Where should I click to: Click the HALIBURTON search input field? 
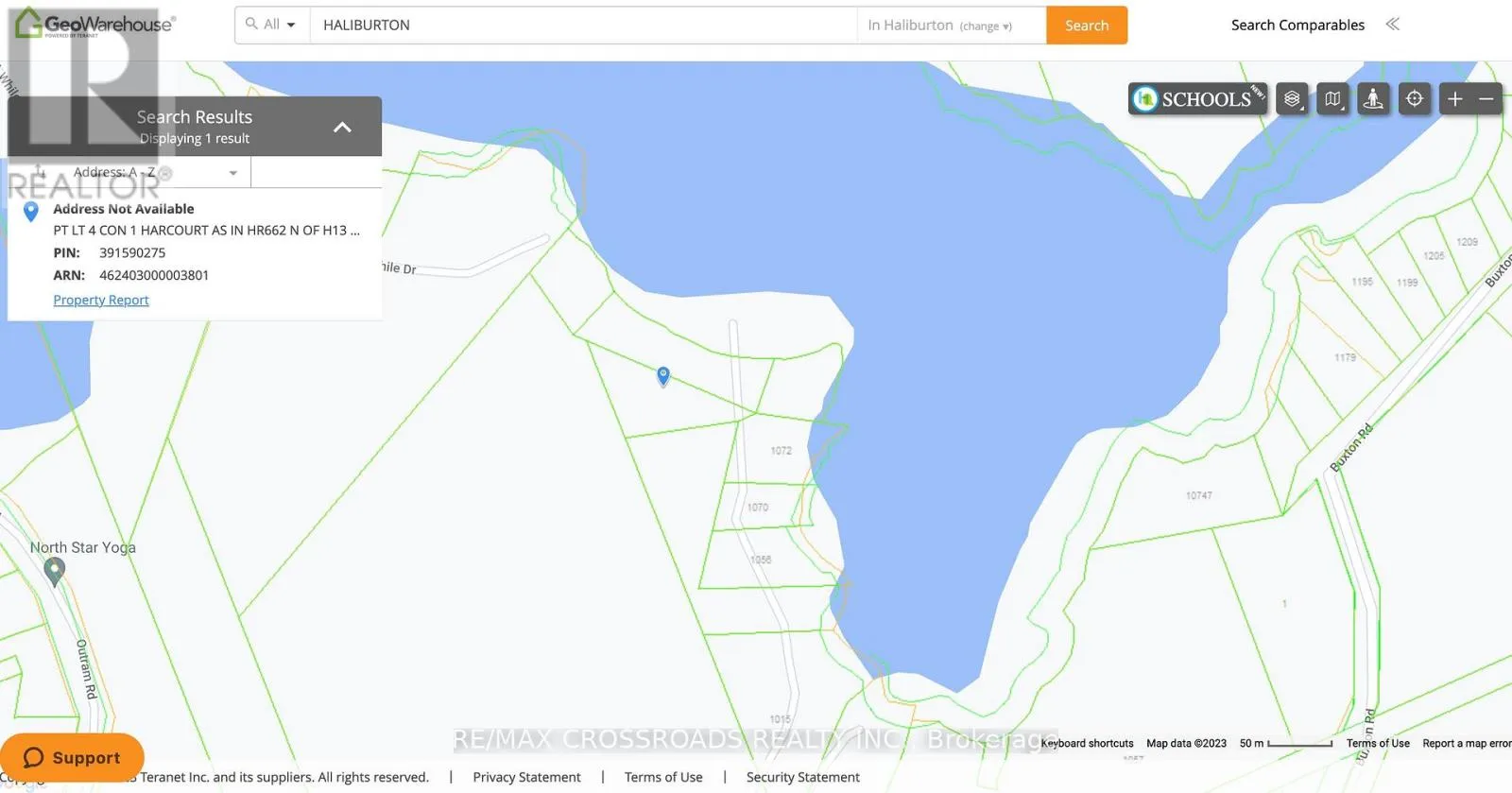(583, 26)
